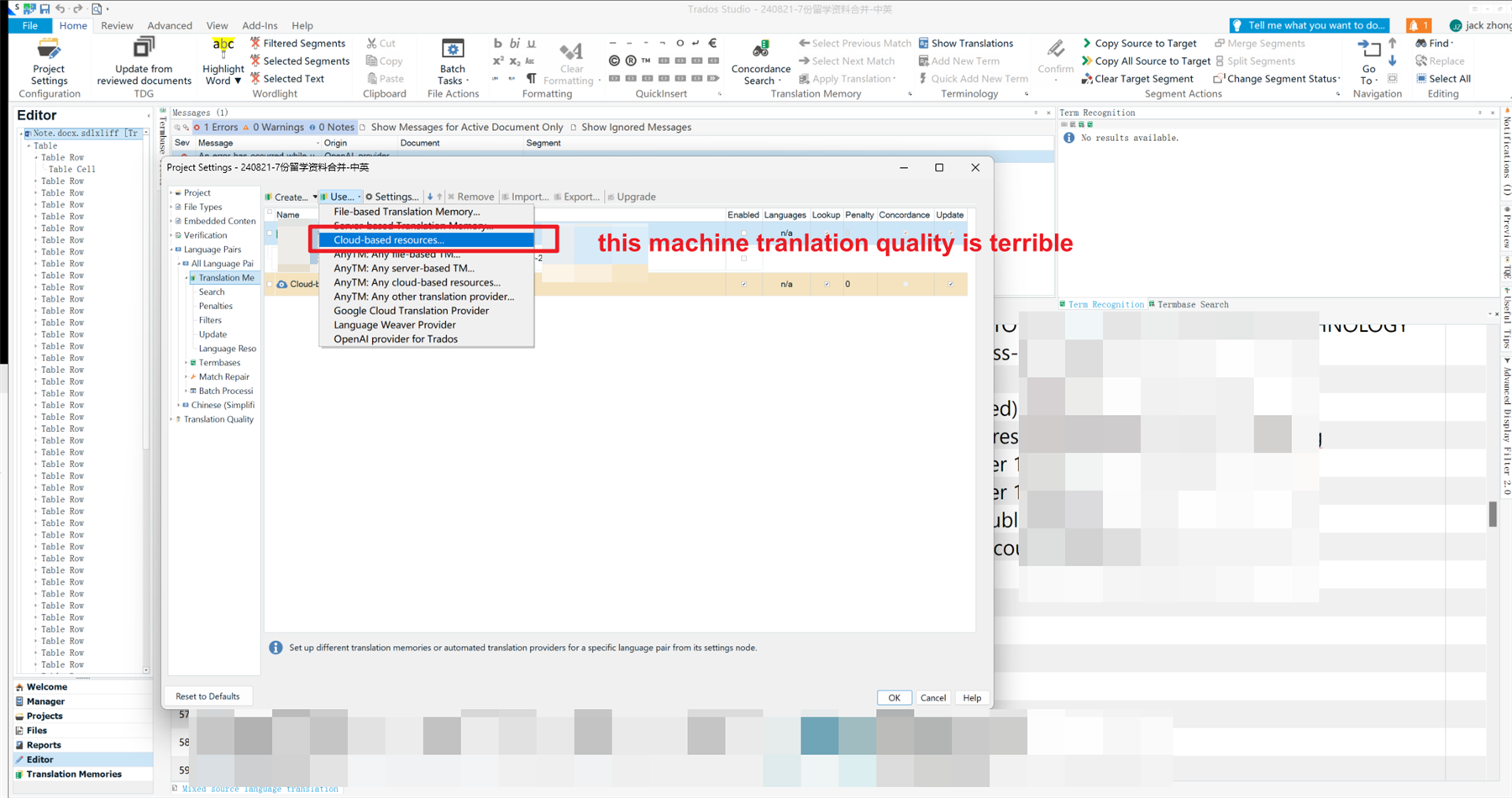Switch to Termbase Search tab
1512x798 pixels.
1189,304
